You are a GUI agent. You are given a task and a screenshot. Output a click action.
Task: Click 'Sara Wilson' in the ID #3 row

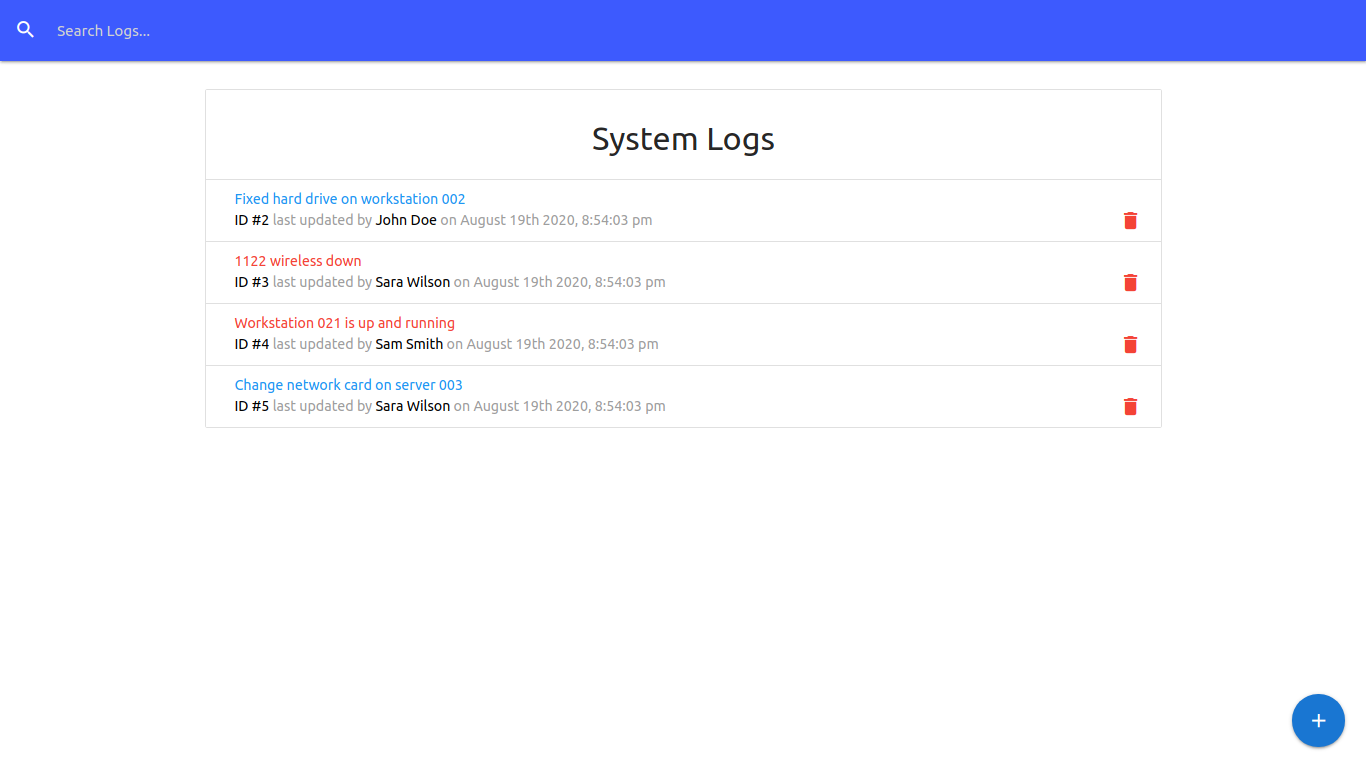coord(413,282)
